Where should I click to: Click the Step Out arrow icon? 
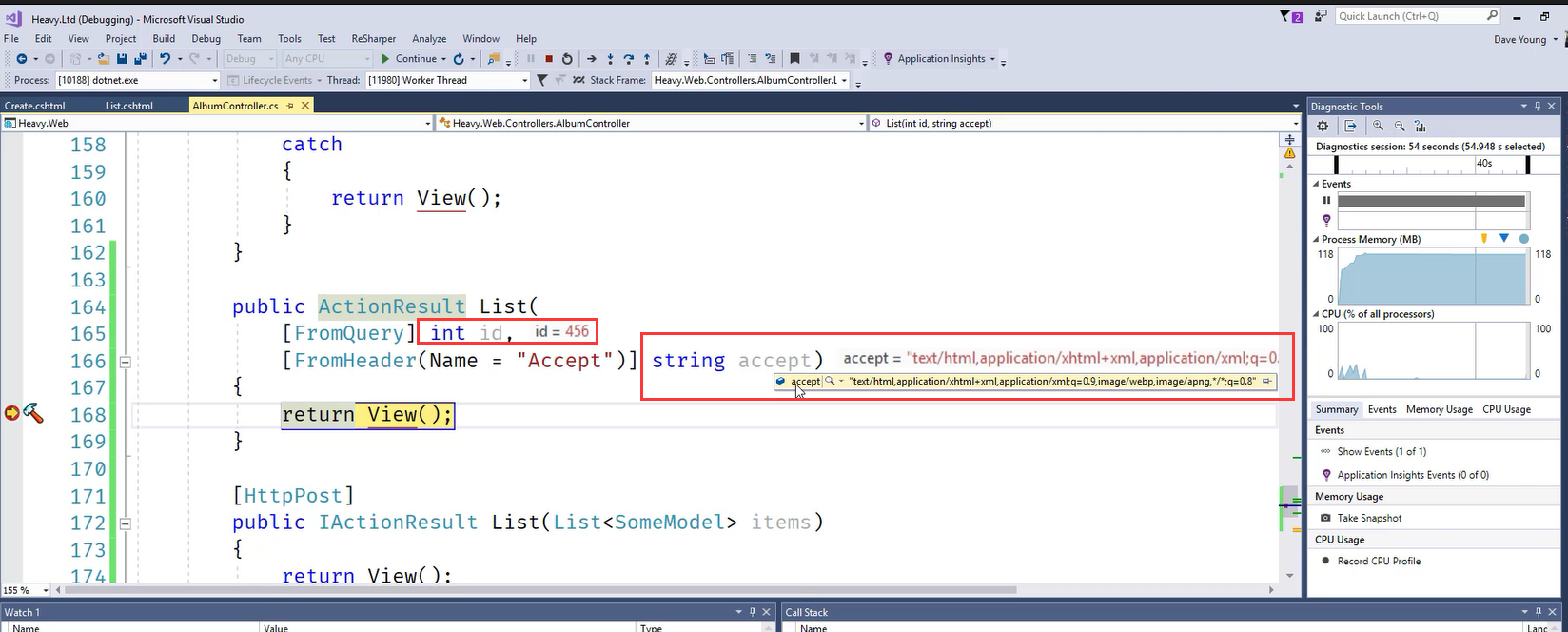647,59
